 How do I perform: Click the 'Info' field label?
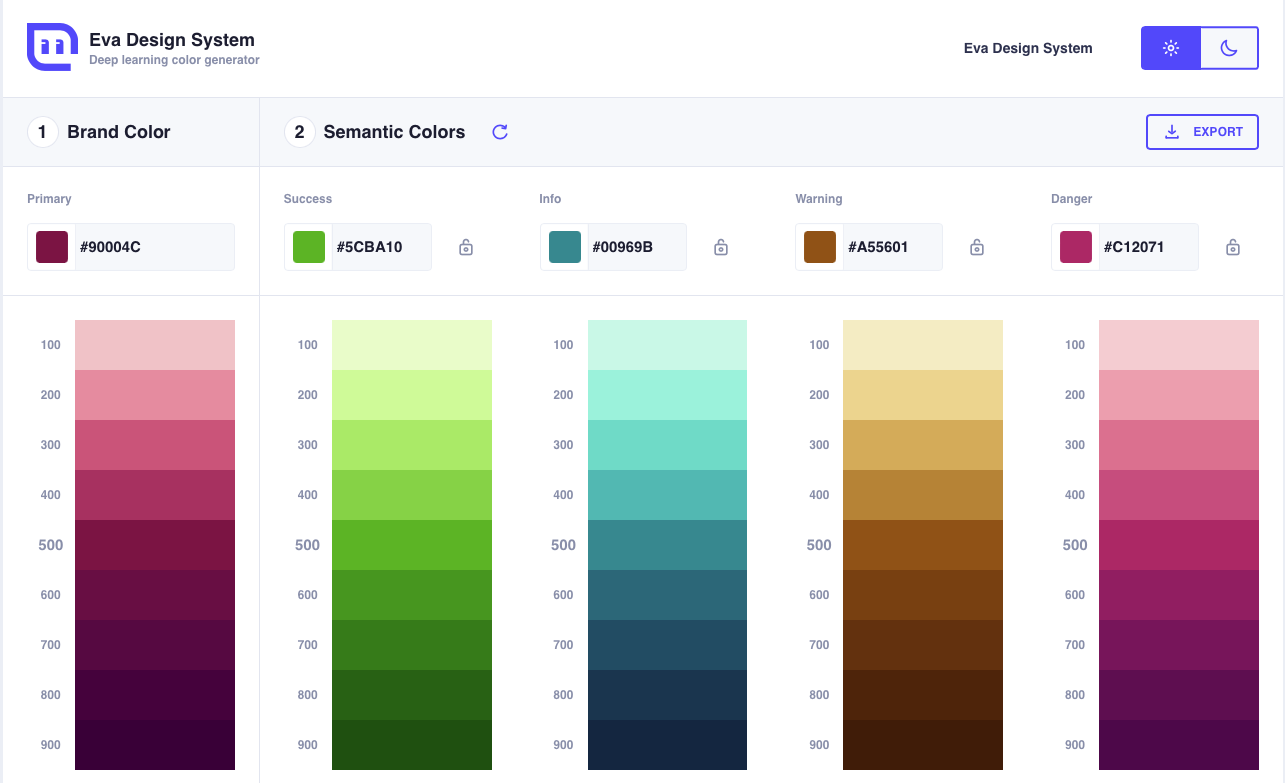point(550,199)
